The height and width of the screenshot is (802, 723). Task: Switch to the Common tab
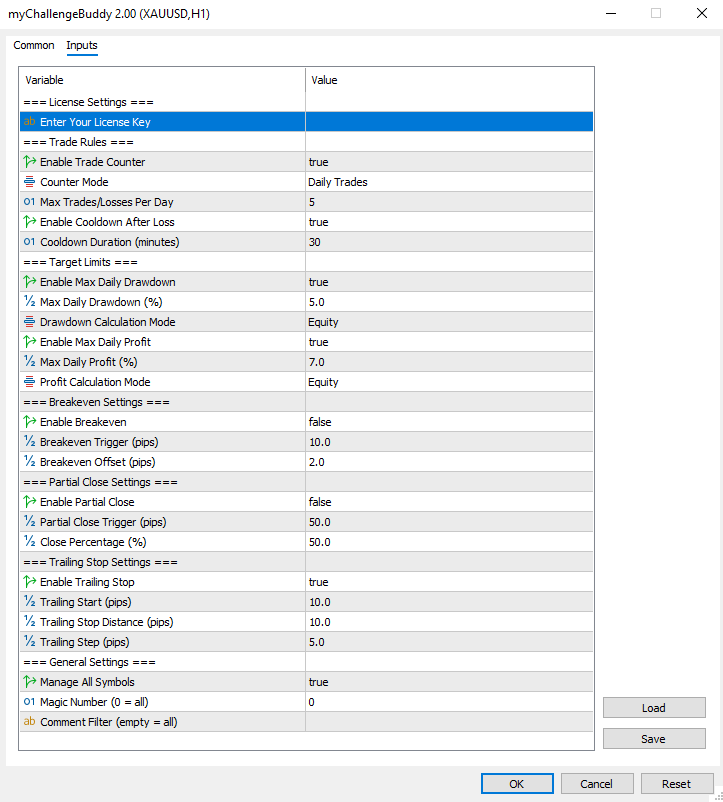coord(34,46)
